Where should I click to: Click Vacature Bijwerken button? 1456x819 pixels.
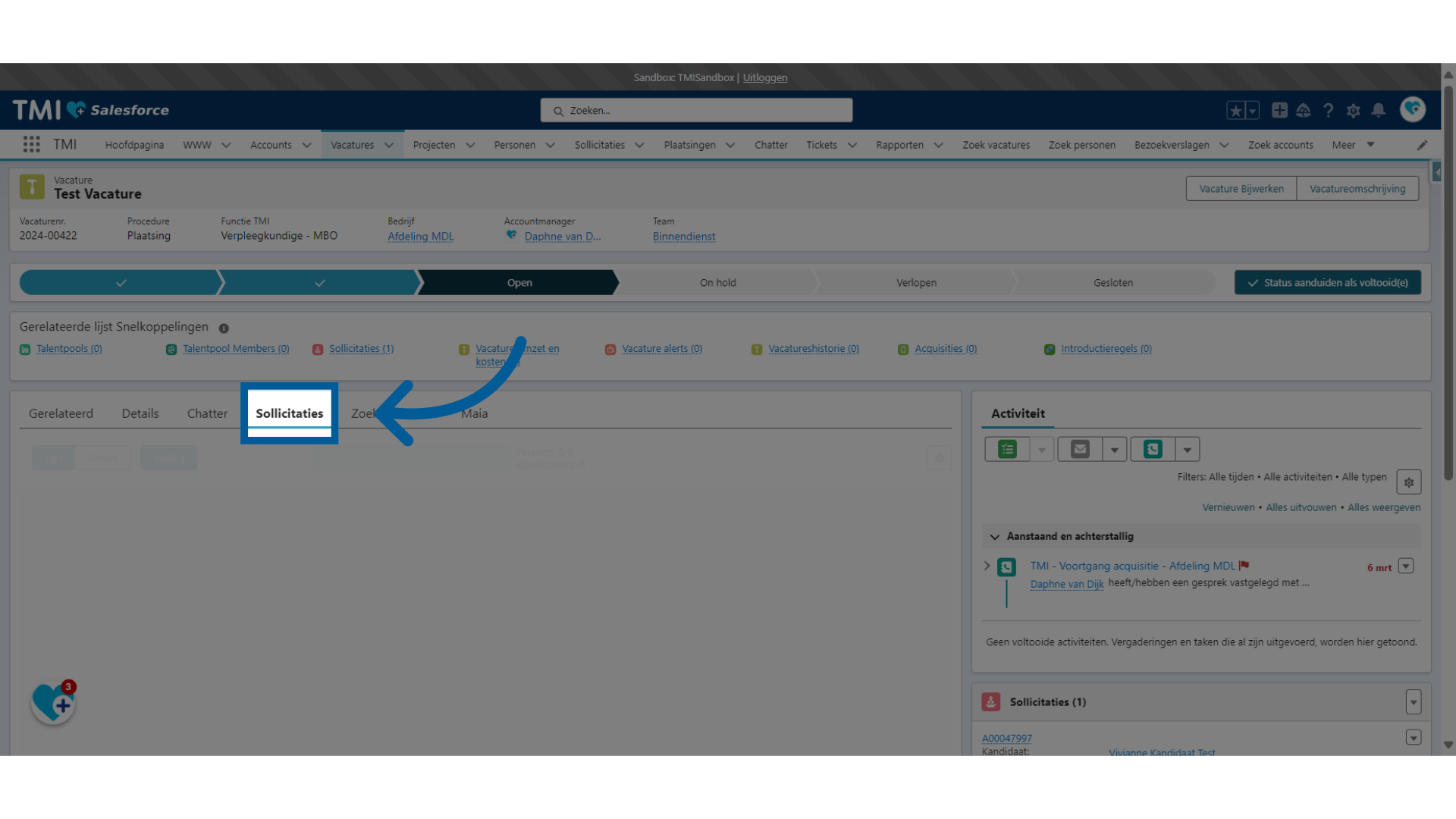point(1243,188)
